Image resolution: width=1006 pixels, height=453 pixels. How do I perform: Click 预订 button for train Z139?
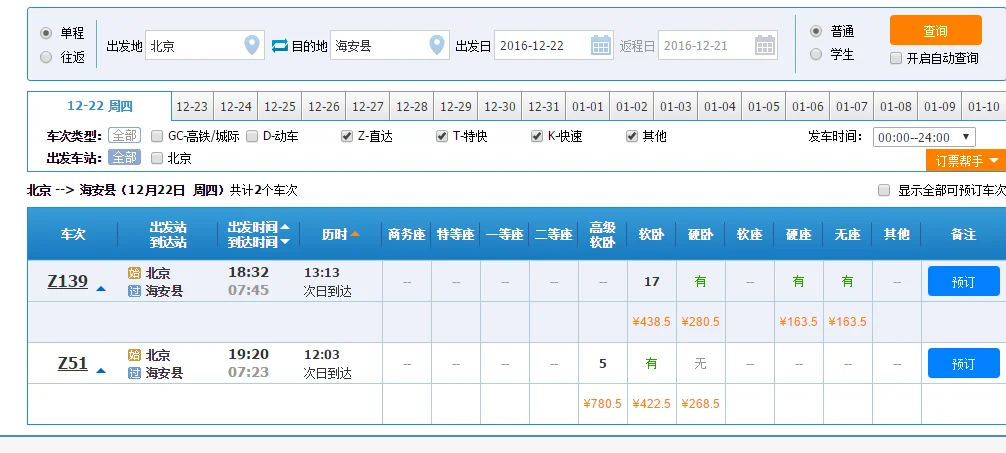963,281
